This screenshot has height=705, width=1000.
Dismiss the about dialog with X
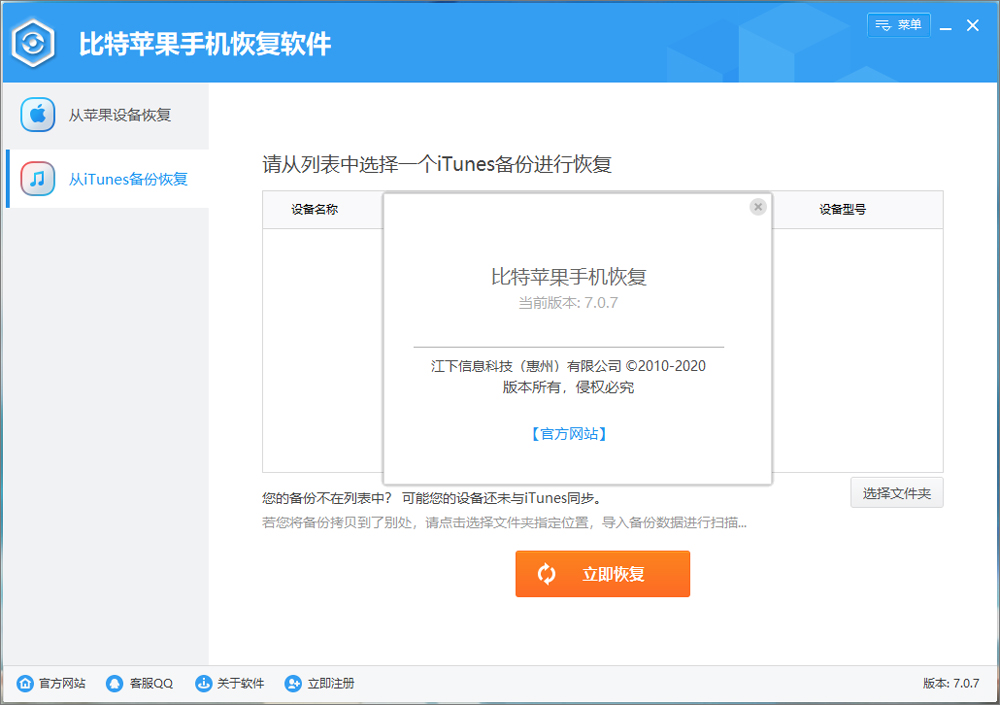click(758, 207)
